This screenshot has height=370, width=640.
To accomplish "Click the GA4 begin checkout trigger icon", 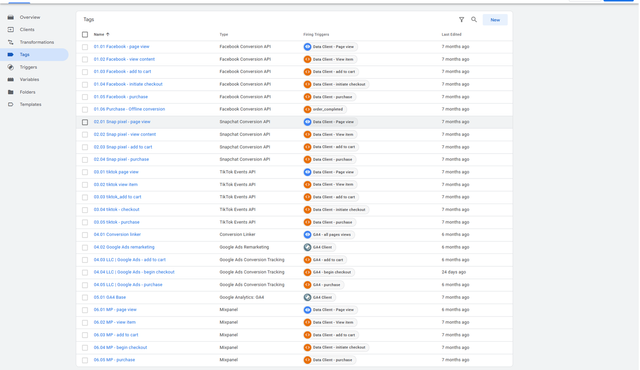I will click(x=307, y=272).
